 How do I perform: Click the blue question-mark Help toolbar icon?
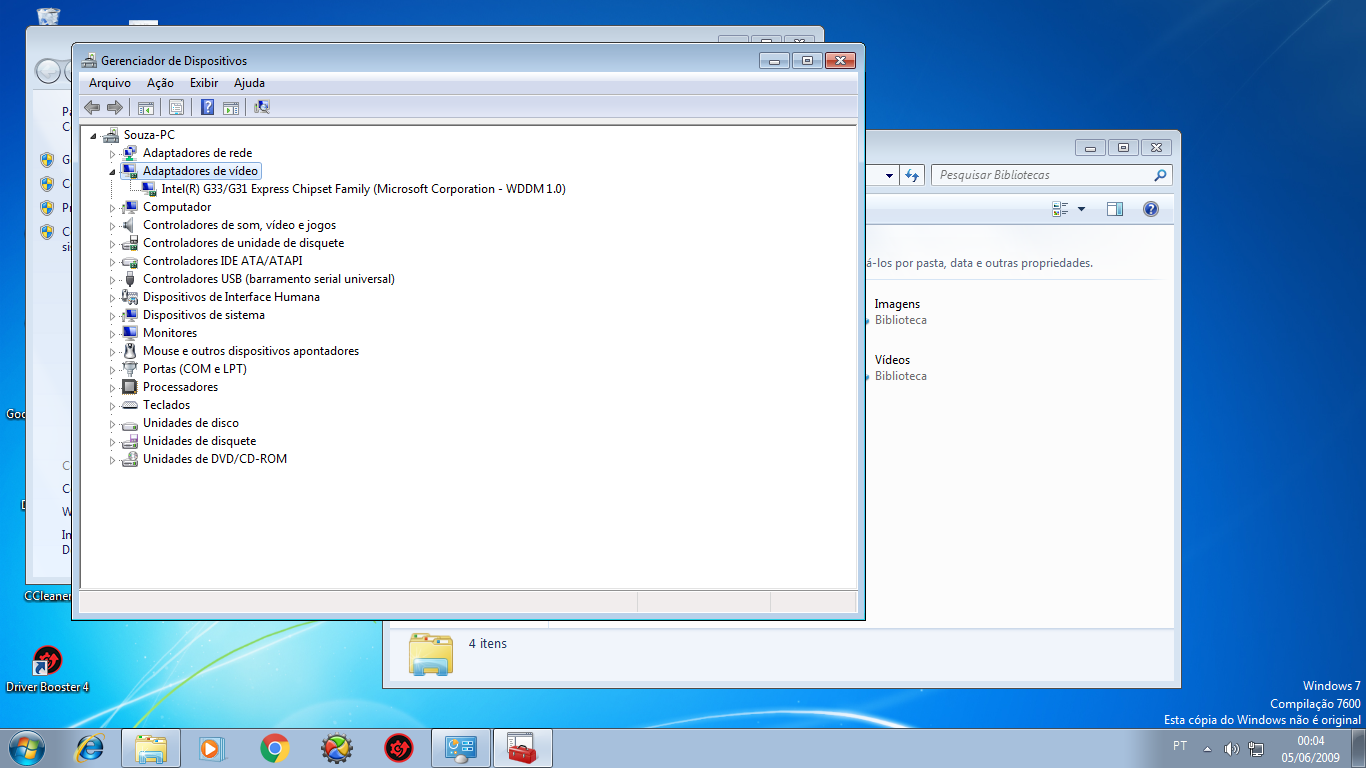tap(207, 107)
